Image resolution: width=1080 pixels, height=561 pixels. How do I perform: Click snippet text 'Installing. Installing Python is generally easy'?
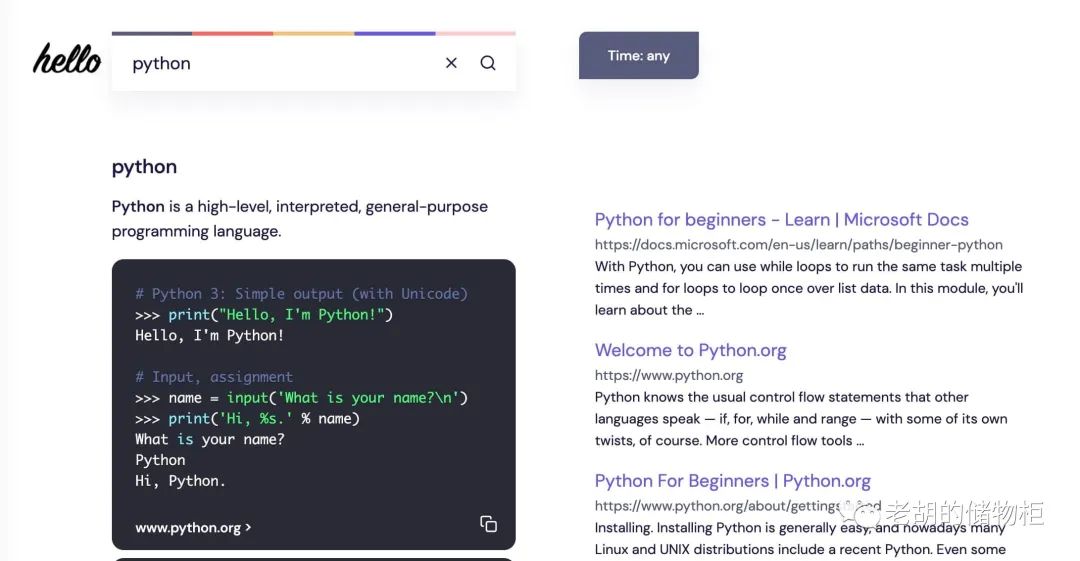[800, 538]
